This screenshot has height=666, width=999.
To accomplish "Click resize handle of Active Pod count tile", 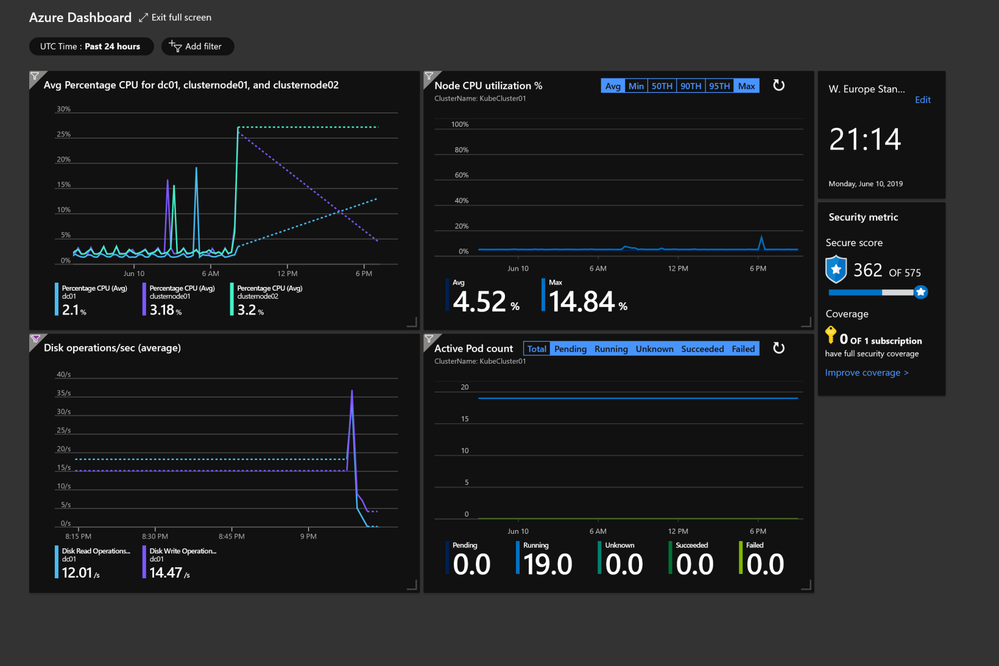I will (806, 585).
